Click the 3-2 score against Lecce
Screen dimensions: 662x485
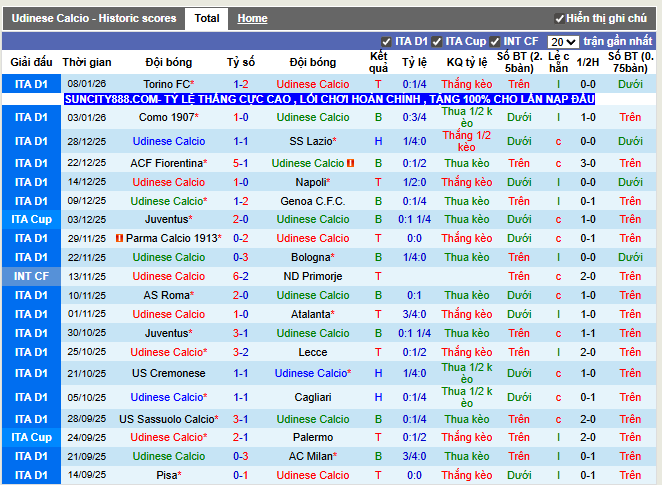pyautogui.click(x=241, y=352)
